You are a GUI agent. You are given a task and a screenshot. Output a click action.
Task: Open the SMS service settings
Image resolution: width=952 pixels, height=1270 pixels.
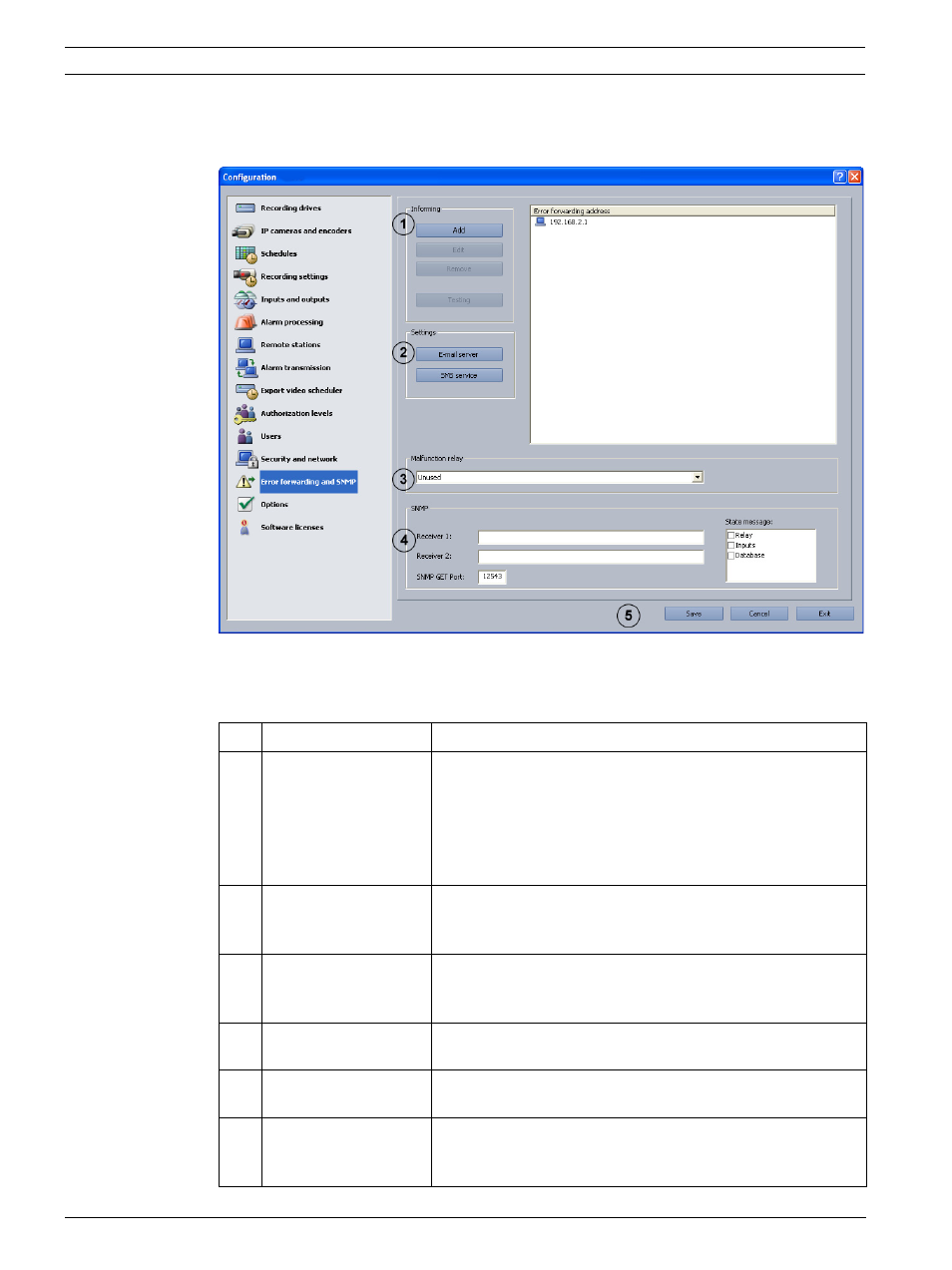click(x=459, y=376)
